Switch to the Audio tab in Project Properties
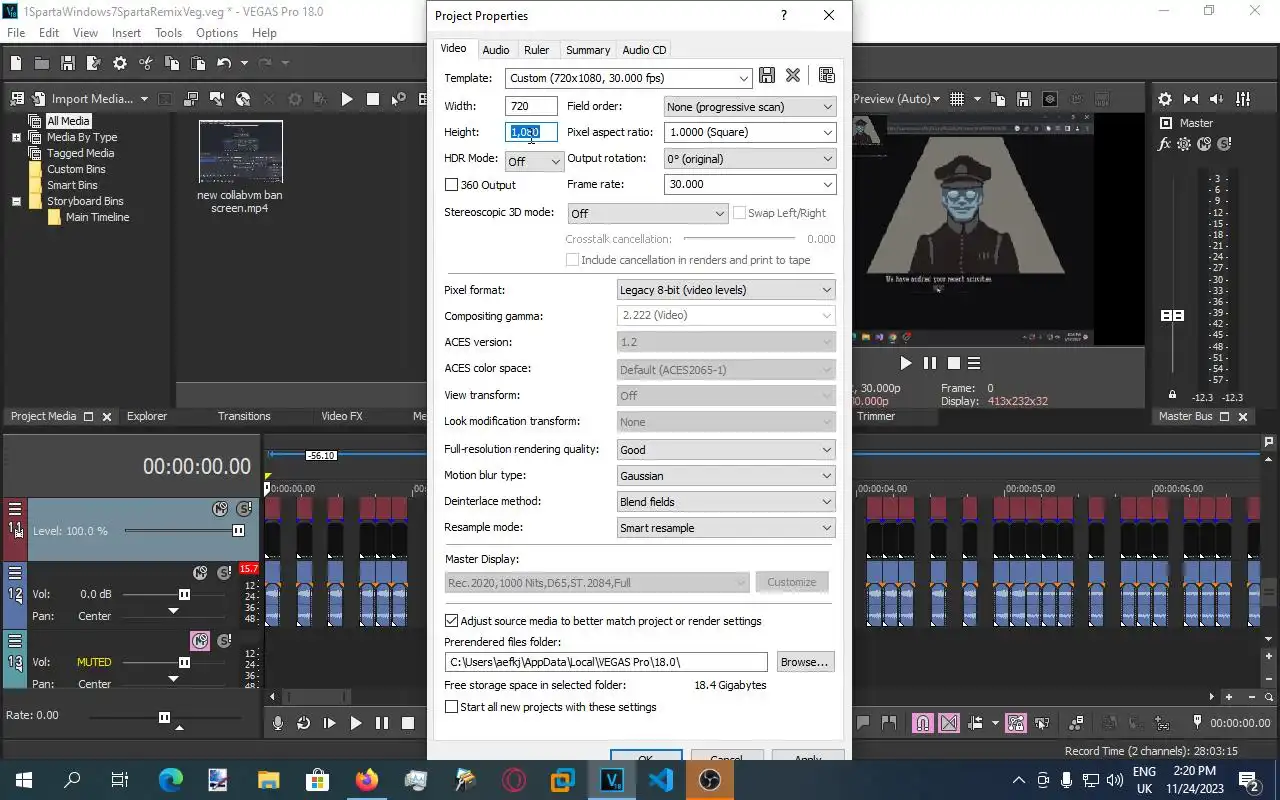The image size is (1280, 800). [495, 50]
